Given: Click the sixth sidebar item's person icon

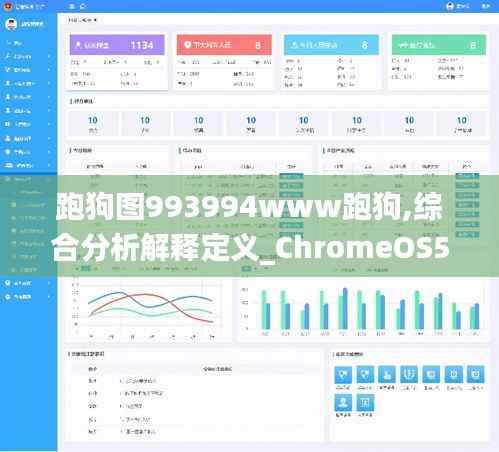Looking at the screenshot, I should point(8,110).
